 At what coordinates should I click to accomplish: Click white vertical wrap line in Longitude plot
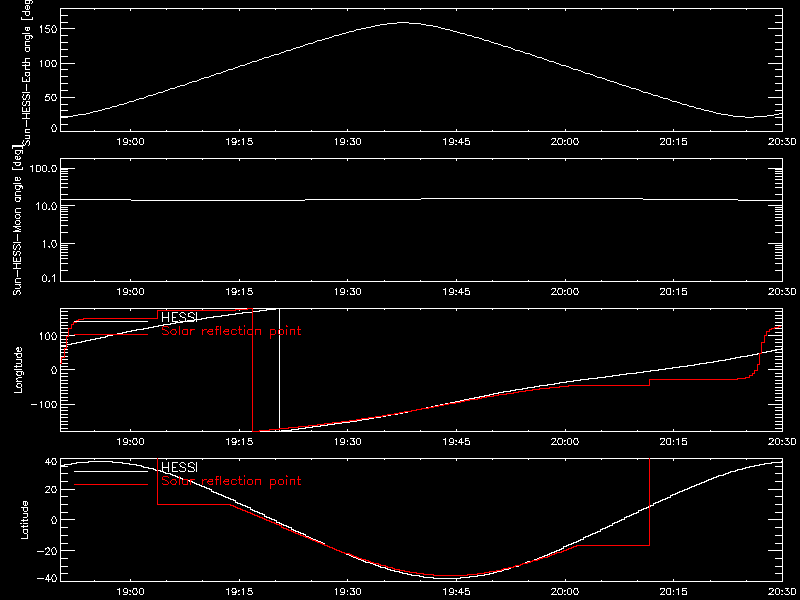point(280,370)
